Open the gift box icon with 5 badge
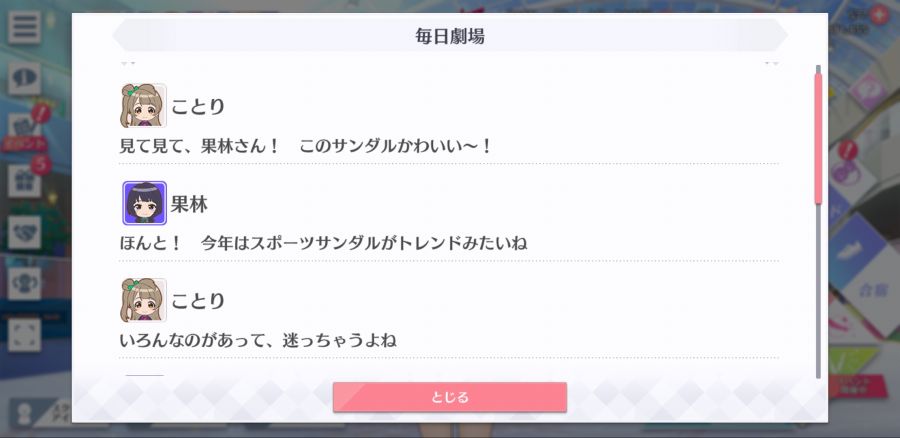The height and width of the screenshot is (438, 900). click(x=24, y=181)
